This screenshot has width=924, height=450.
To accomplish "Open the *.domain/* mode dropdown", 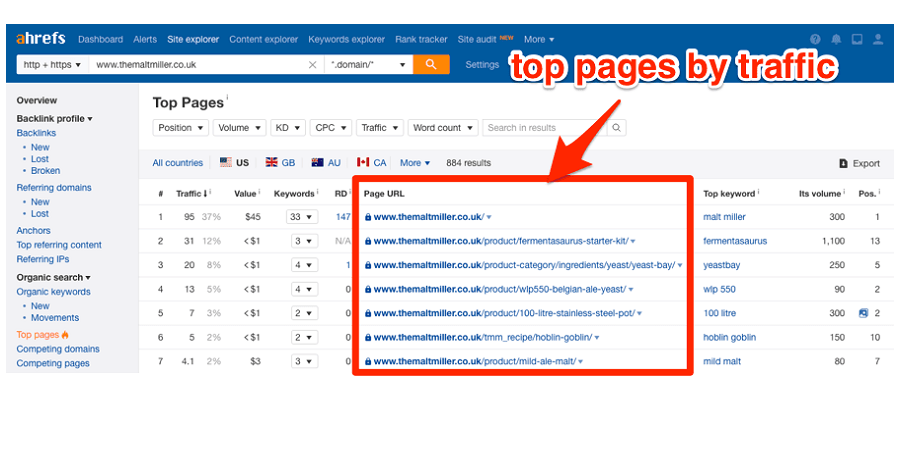I will coord(369,65).
